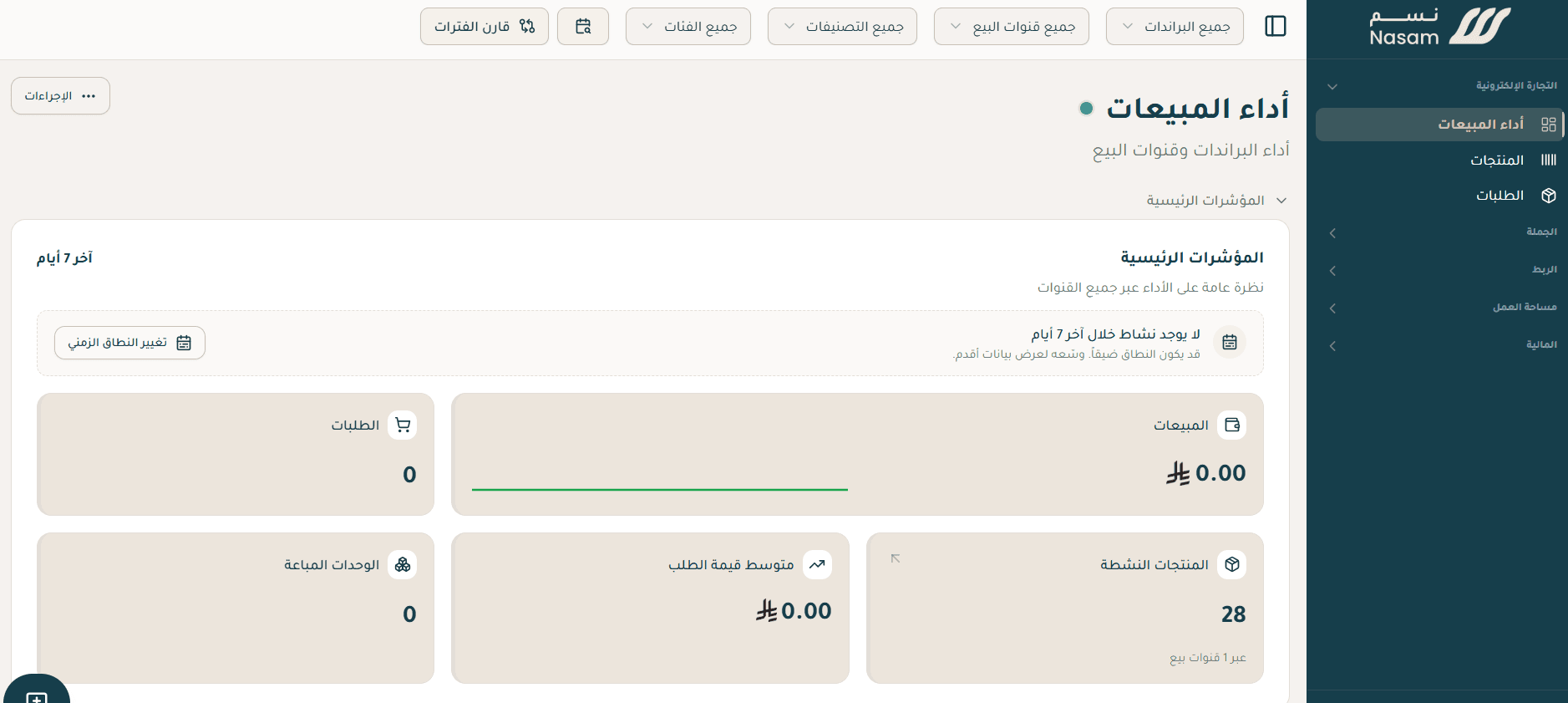
Task: Click the calendar icon beside no-activity notice
Action: pyautogui.click(x=1230, y=342)
